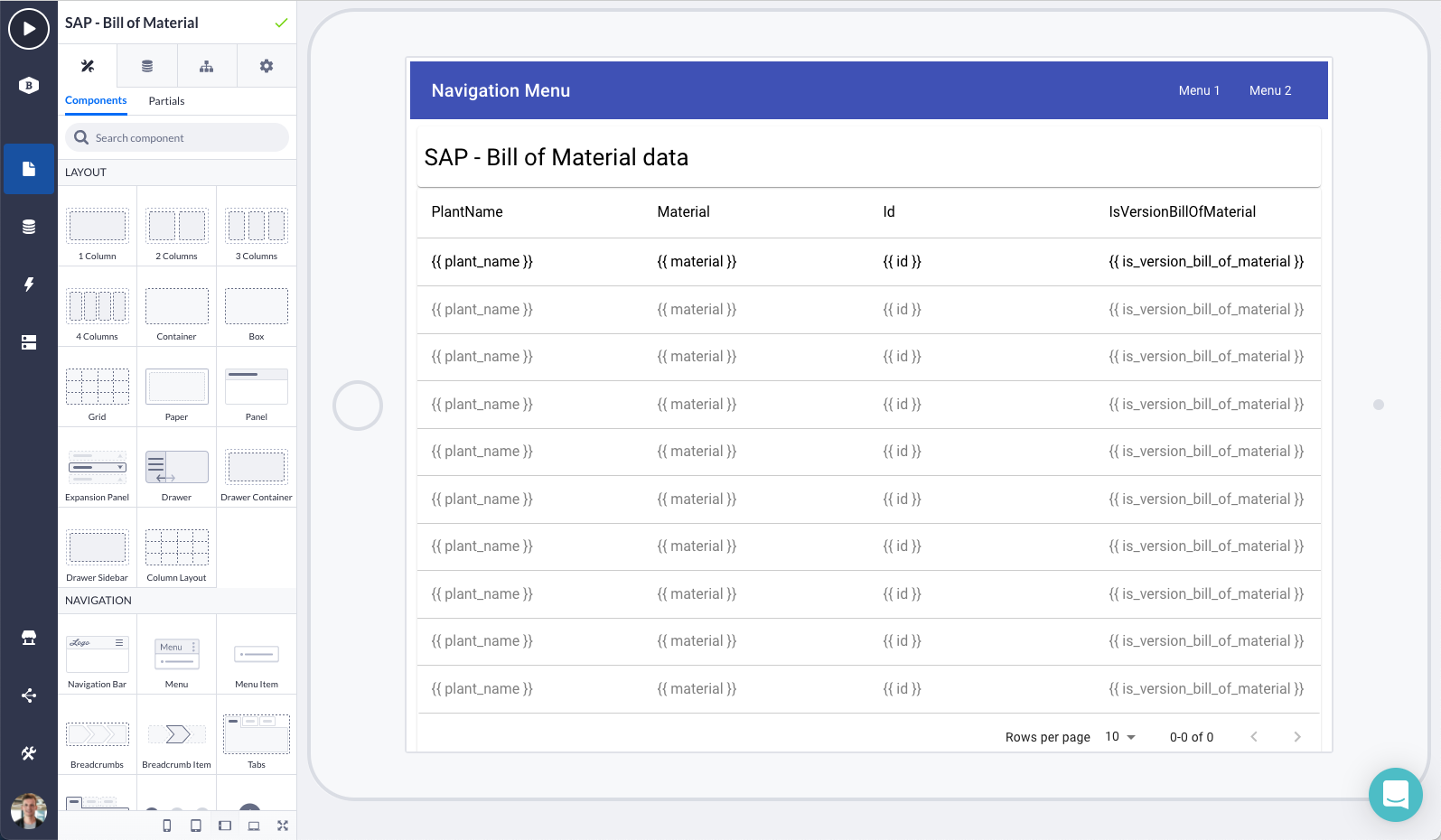1441x840 pixels.
Task: Open the chat support bubble
Action: point(1396,795)
